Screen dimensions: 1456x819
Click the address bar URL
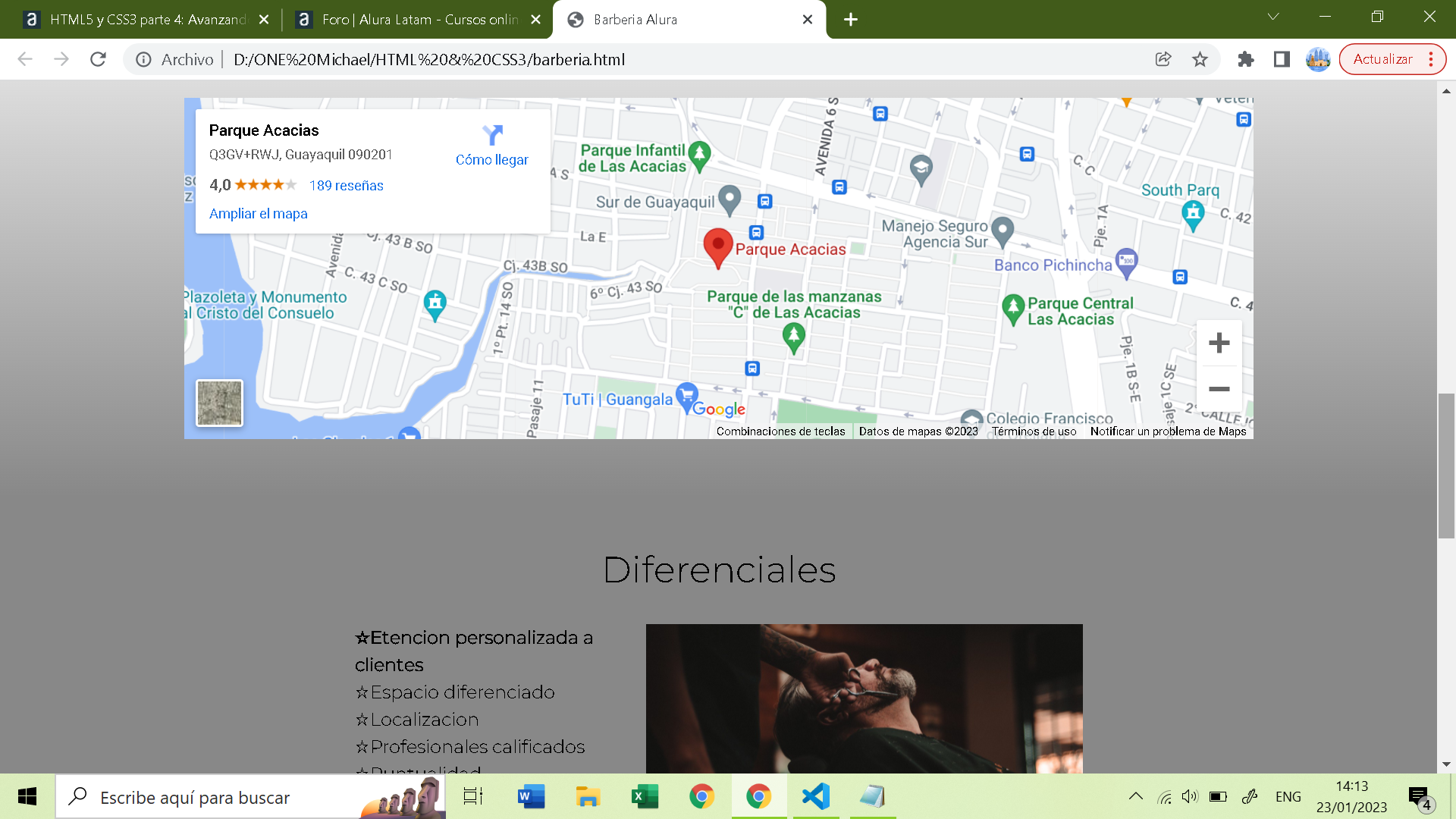(x=428, y=59)
